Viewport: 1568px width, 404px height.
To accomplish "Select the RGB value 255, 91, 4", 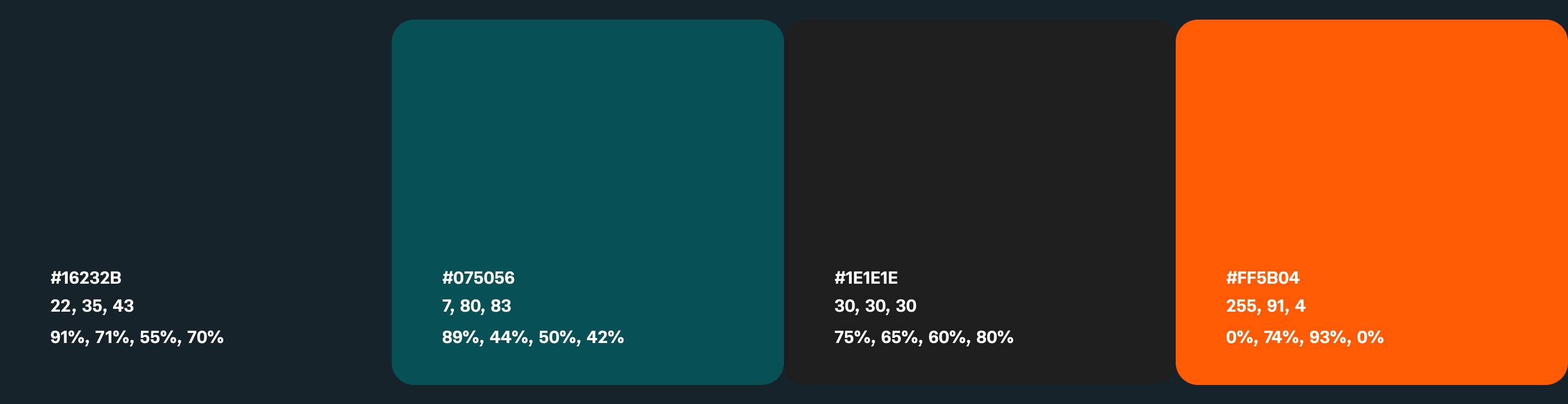I will coord(1265,306).
